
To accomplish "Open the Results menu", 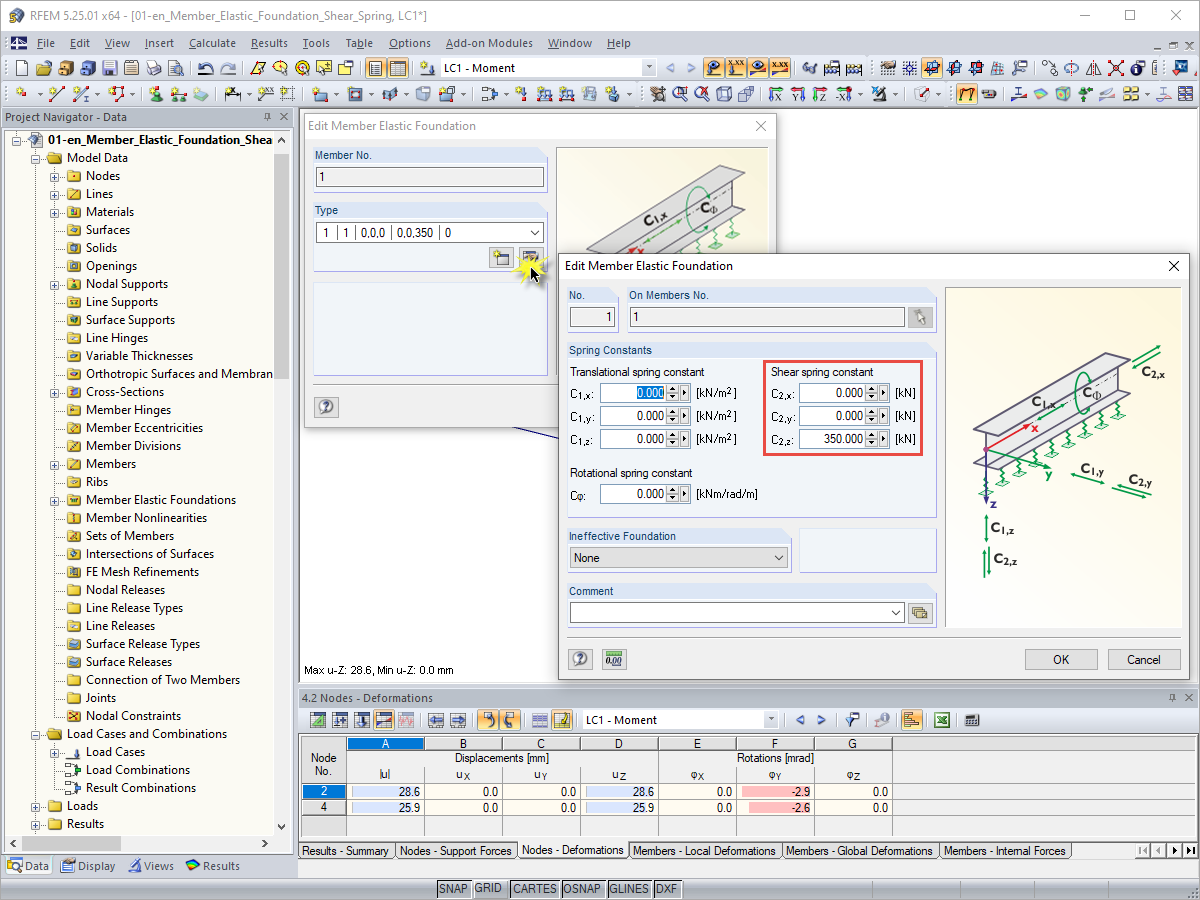I will click(x=269, y=43).
